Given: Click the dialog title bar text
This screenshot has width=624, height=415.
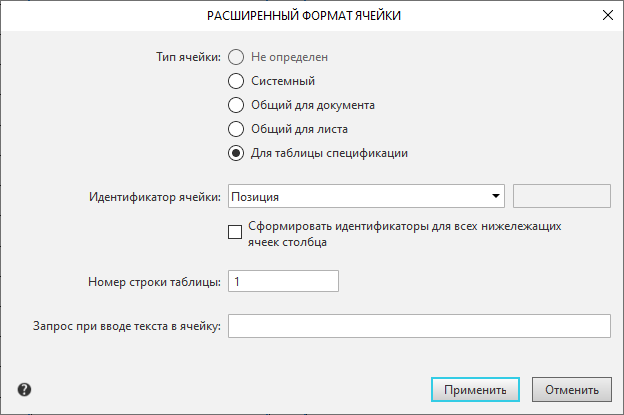Looking at the screenshot, I should pyautogui.click(x=311, y=16).
